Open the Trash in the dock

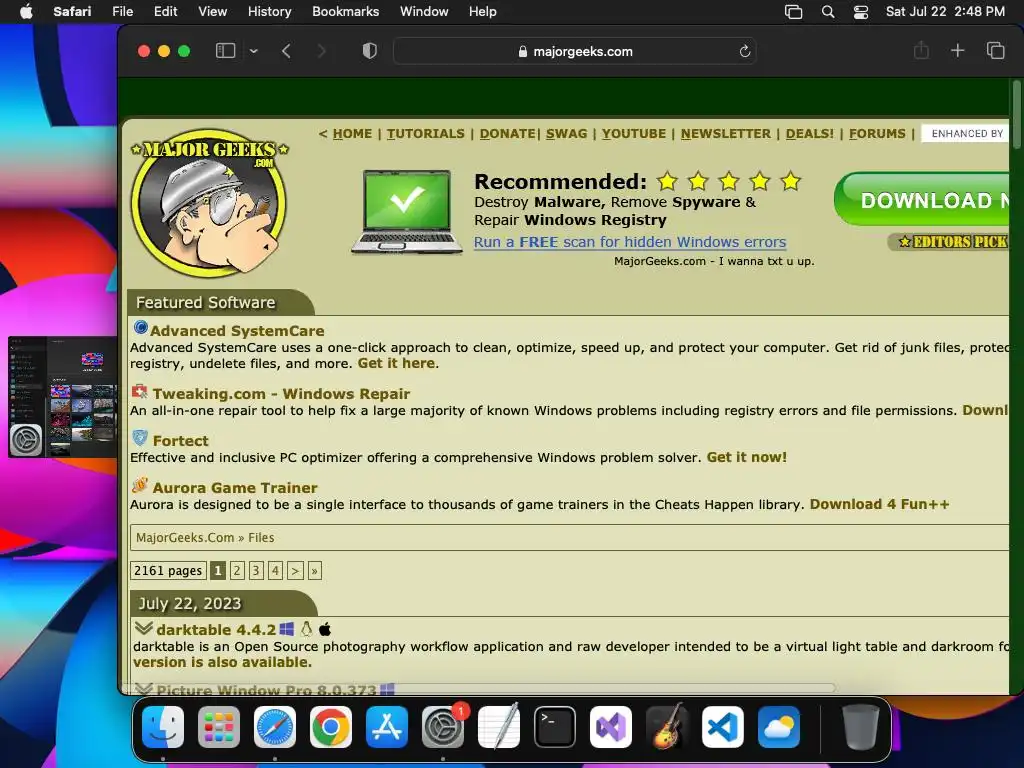point(861,727)
